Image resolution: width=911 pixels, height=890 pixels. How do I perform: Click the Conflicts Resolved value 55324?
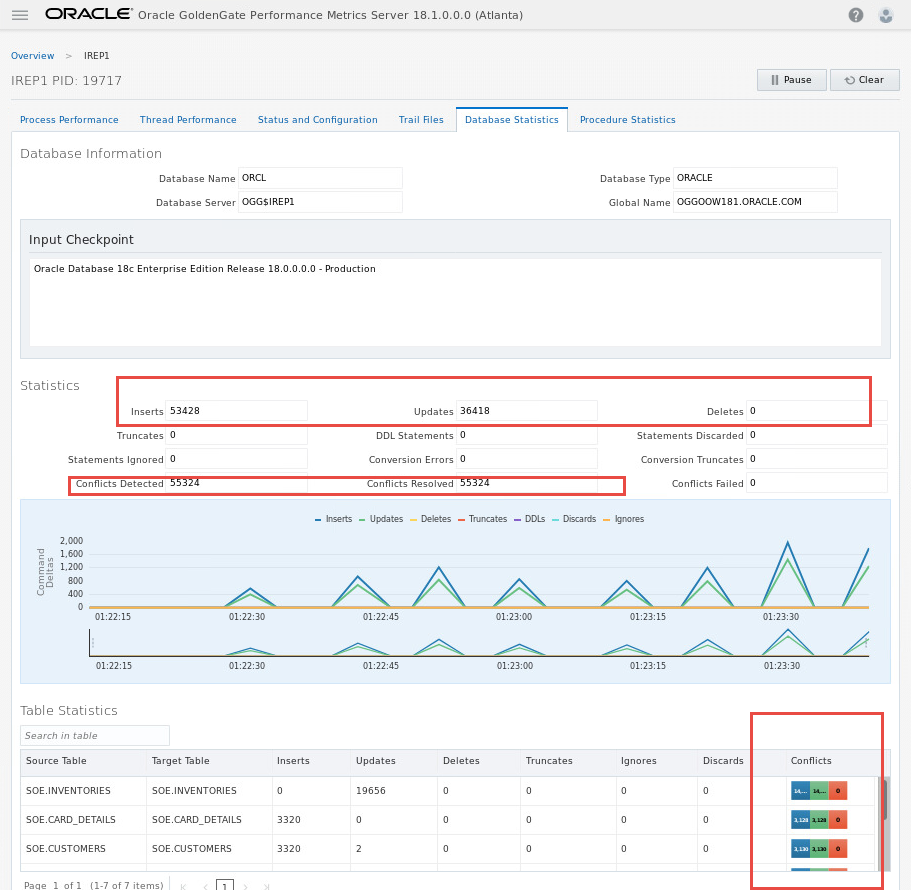tap(526, 483)
